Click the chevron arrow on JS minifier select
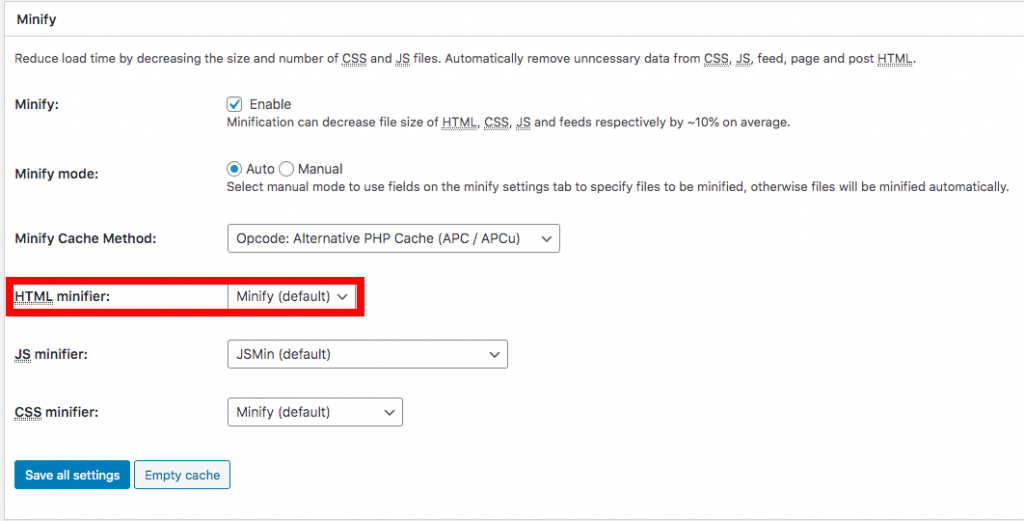Image resolution: width=1024 pixels, height=521 pixels. [x=494, y=355]
